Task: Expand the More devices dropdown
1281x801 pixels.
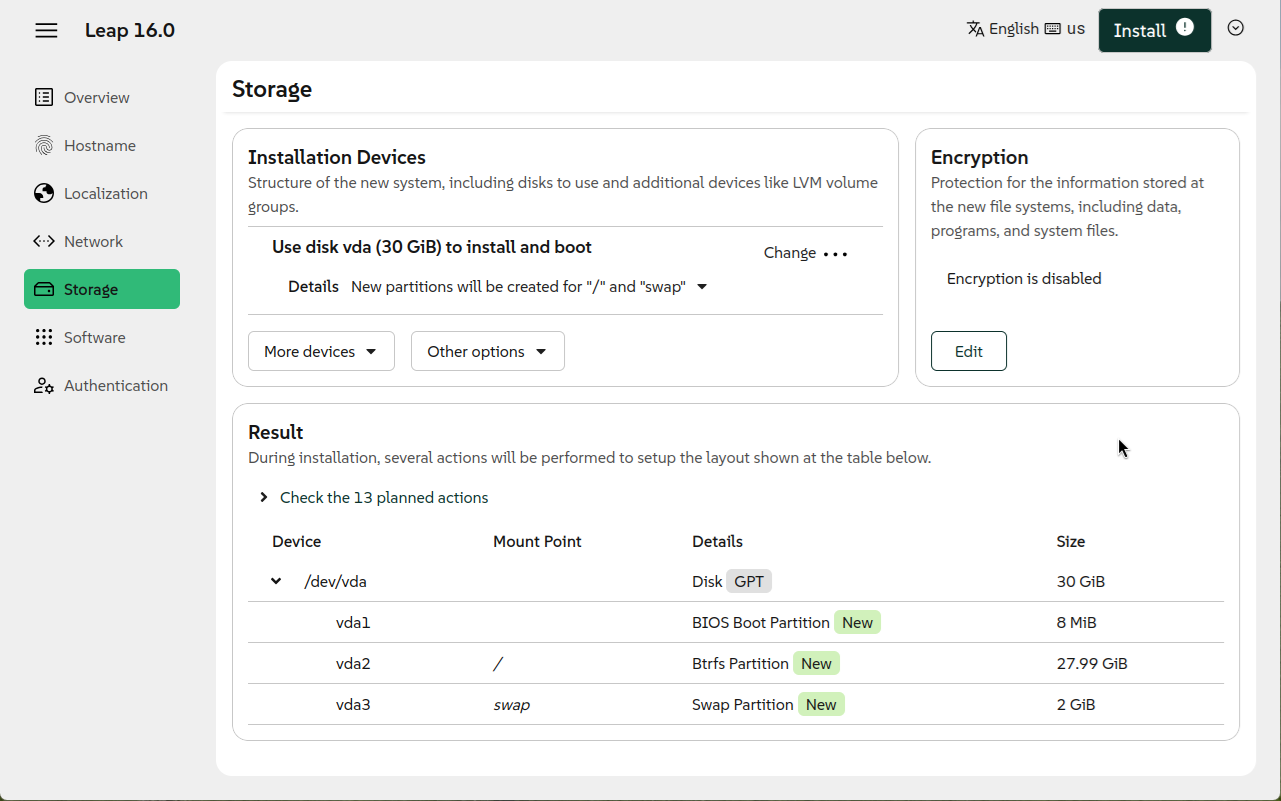Action: 321,351
